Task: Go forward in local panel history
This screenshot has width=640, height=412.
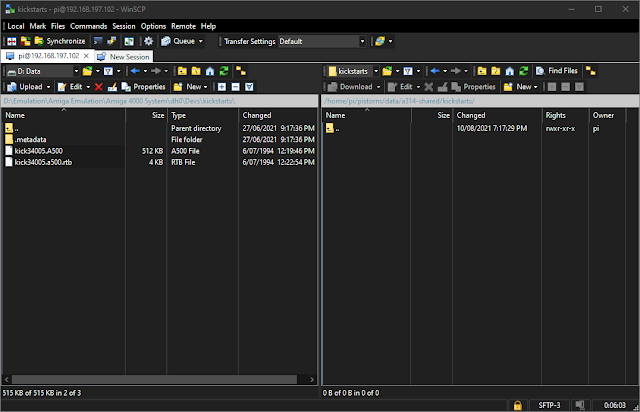Action: coord(156,71)
